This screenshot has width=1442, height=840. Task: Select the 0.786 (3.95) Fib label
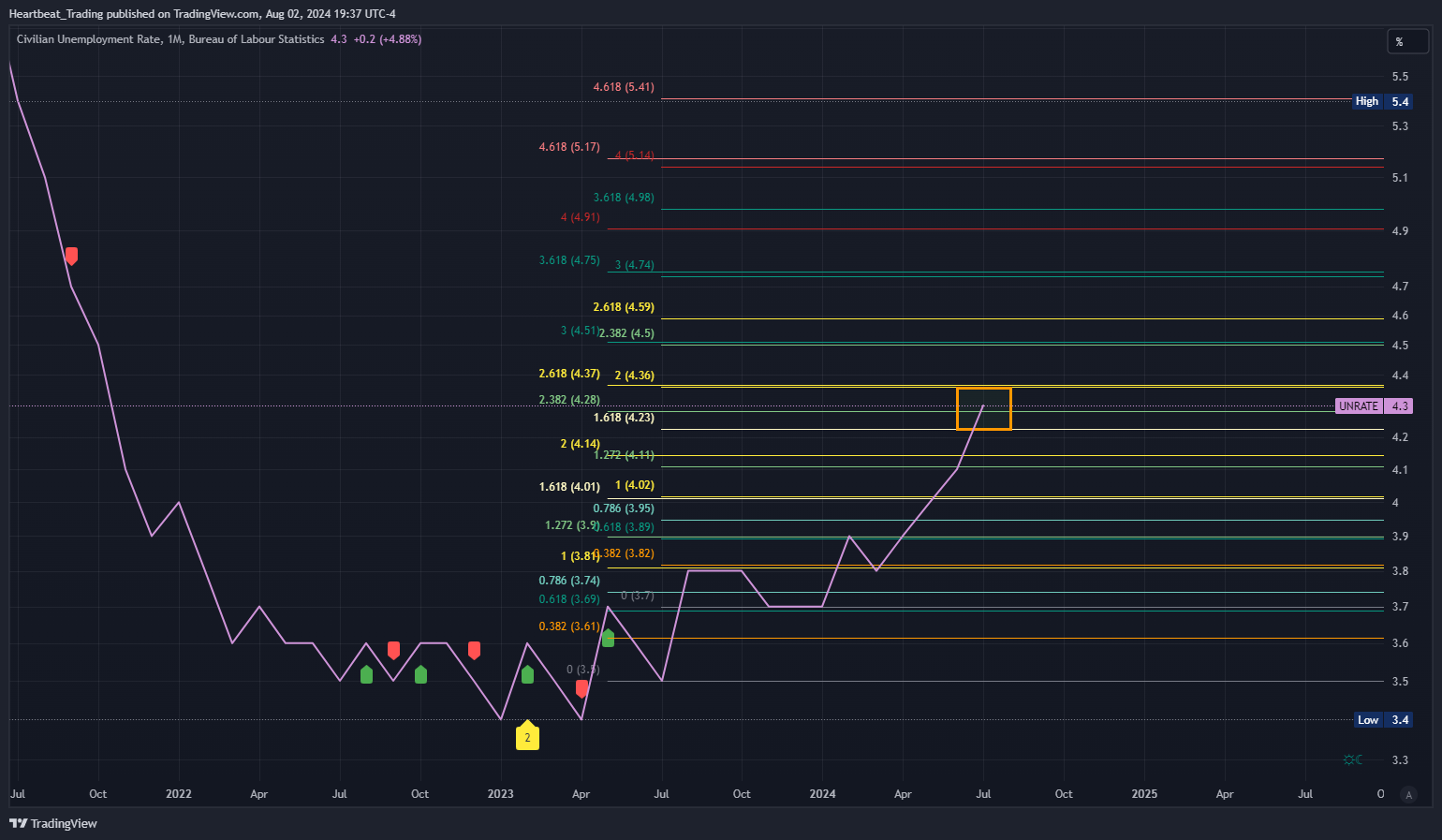[624, 508]
